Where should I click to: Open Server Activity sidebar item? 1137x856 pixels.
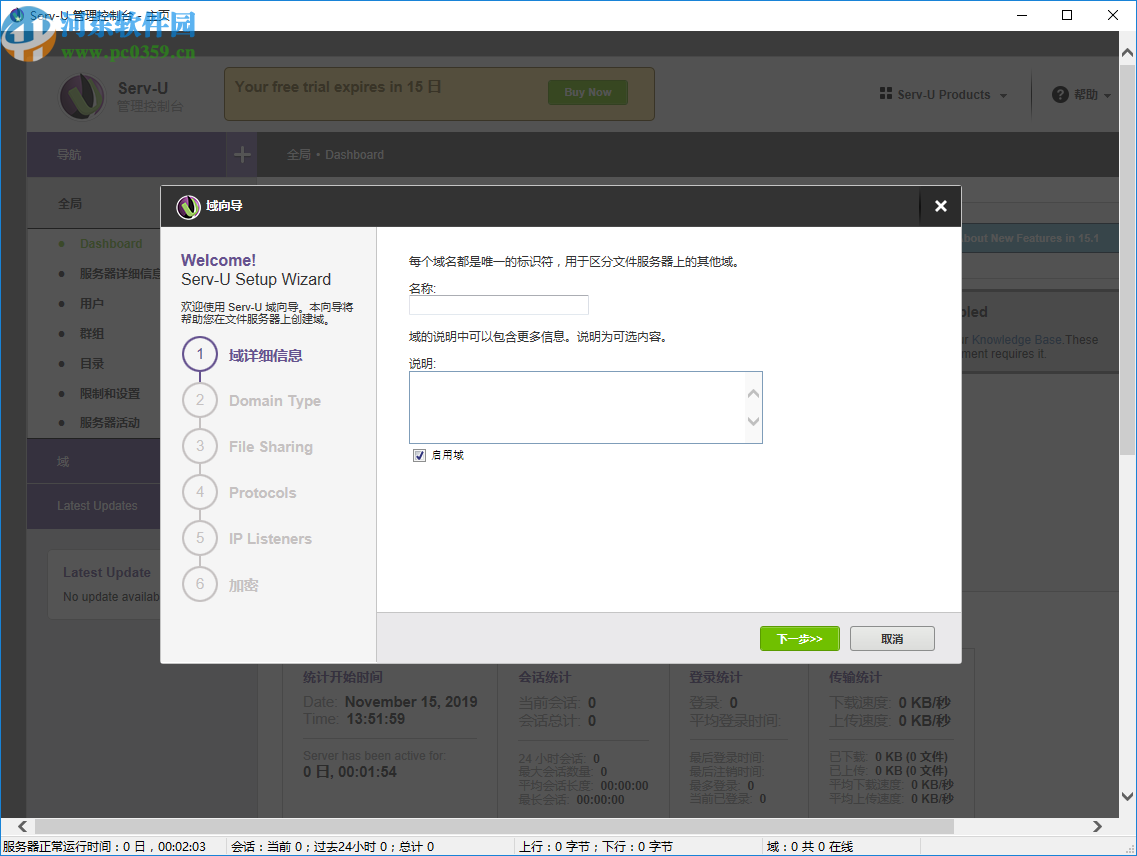pyautogui.click(x=109, y=422)
